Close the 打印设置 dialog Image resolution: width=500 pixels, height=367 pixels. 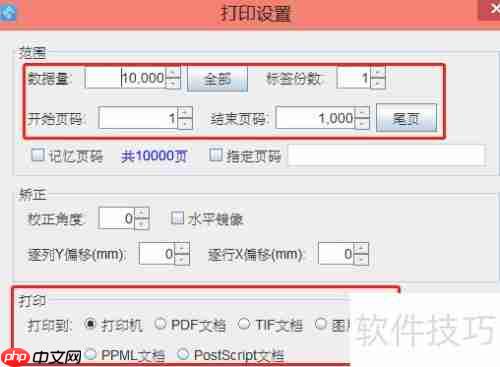pos(490,9)
